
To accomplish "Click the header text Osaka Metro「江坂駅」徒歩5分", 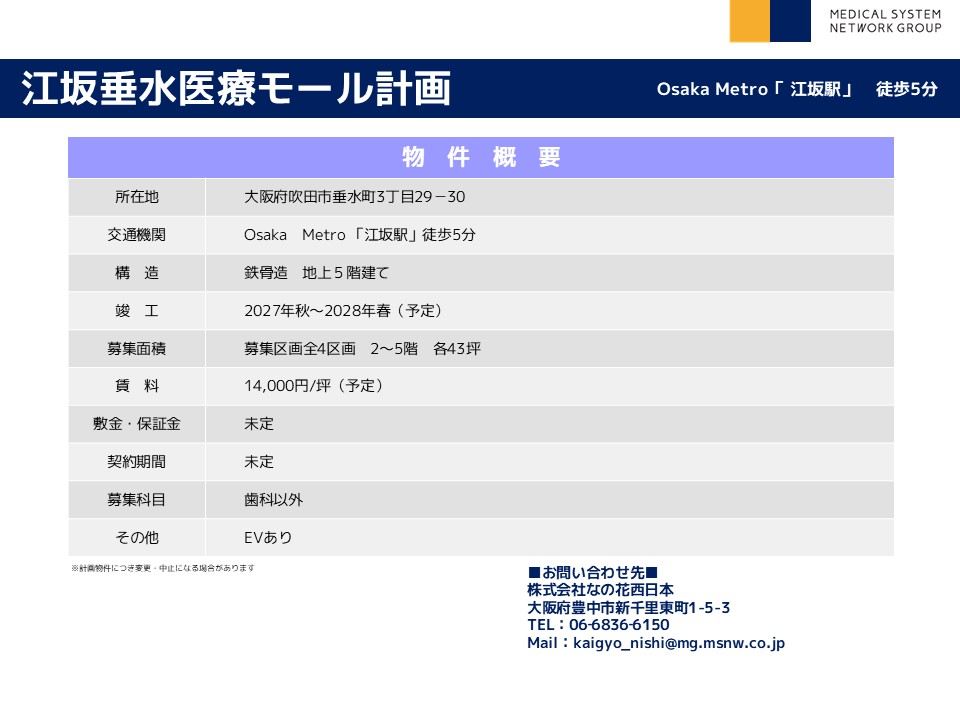I will coord(796,89).
